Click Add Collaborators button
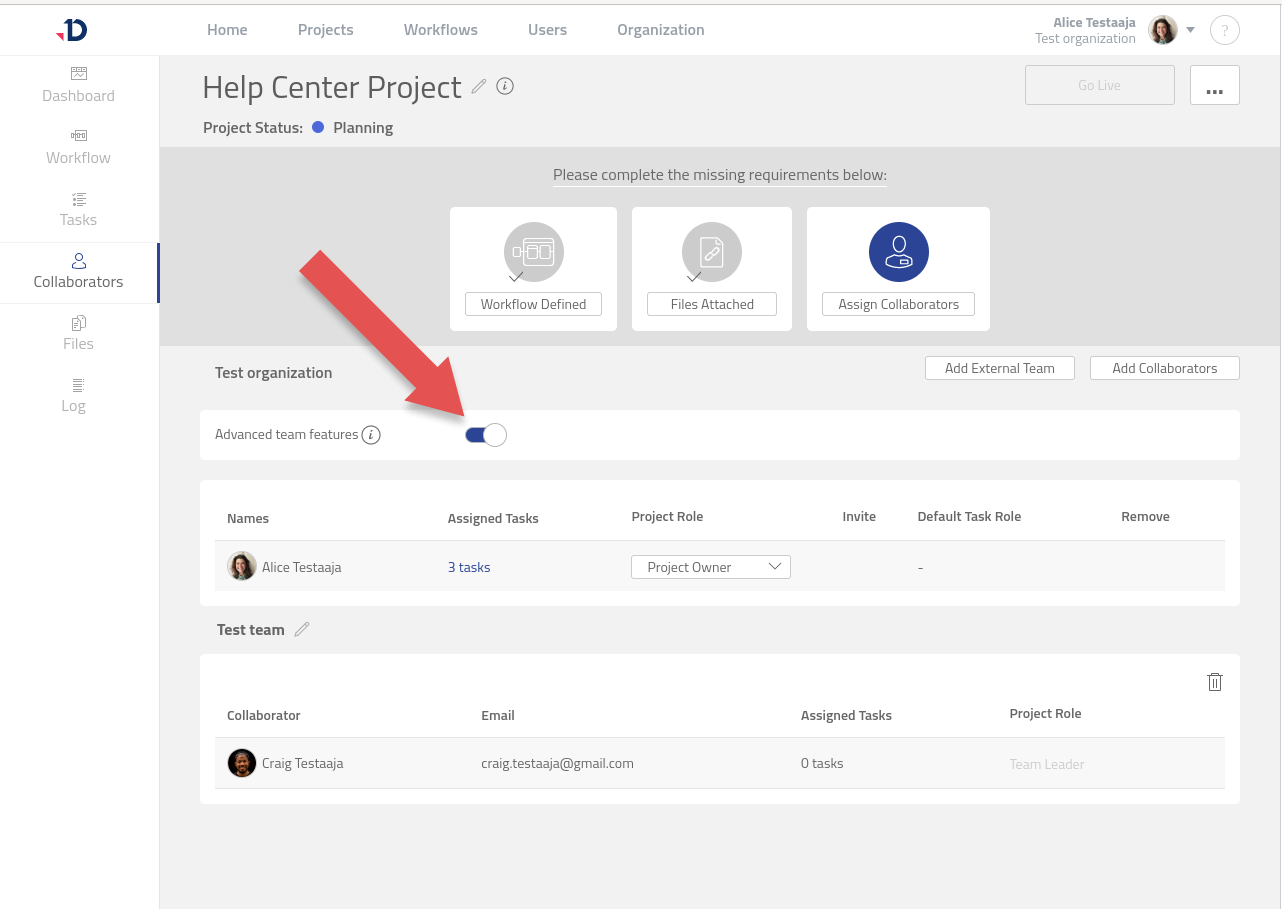Screen dimensions: 1282x909 point(1164,368)
